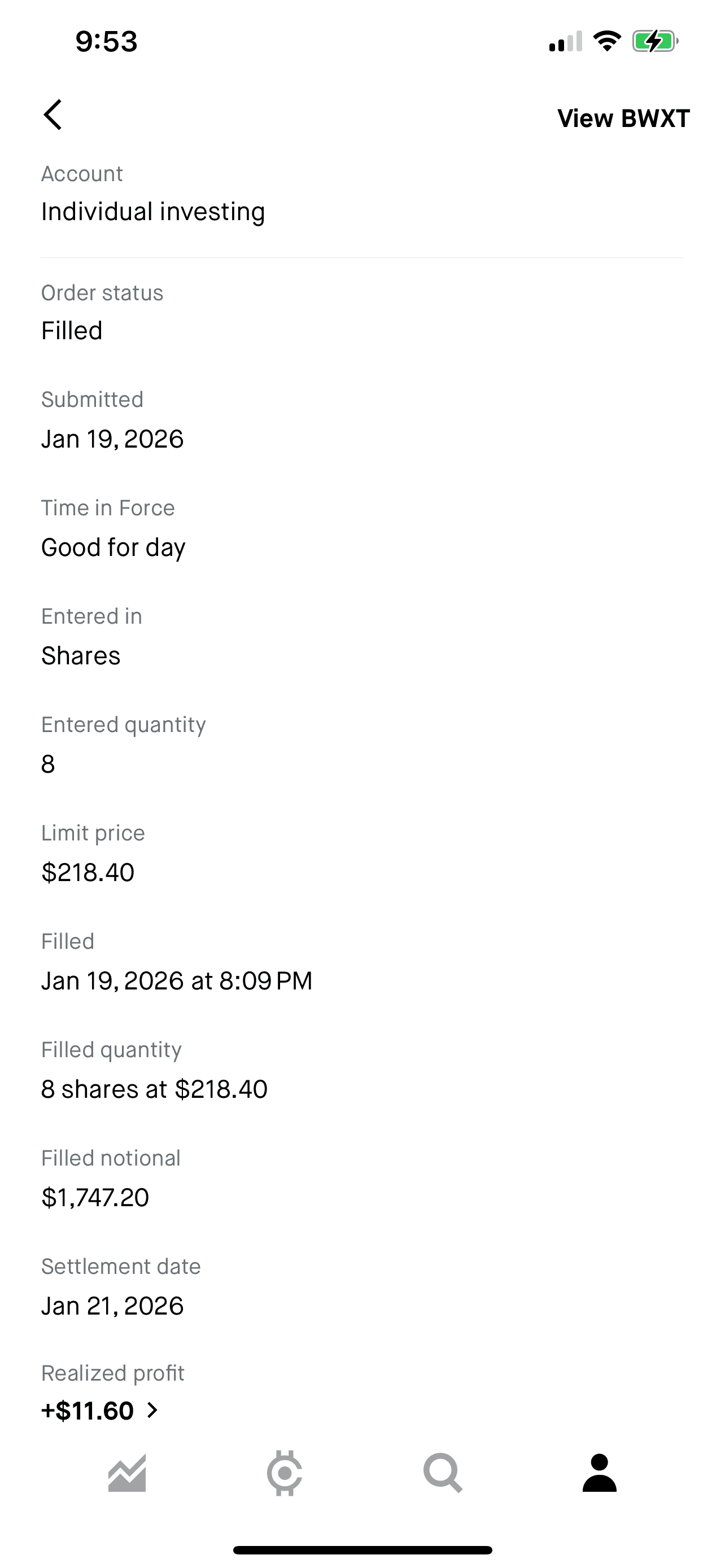Open the account profile tab
This screenshot has height=1568, width=725.
click(600, 1474)
